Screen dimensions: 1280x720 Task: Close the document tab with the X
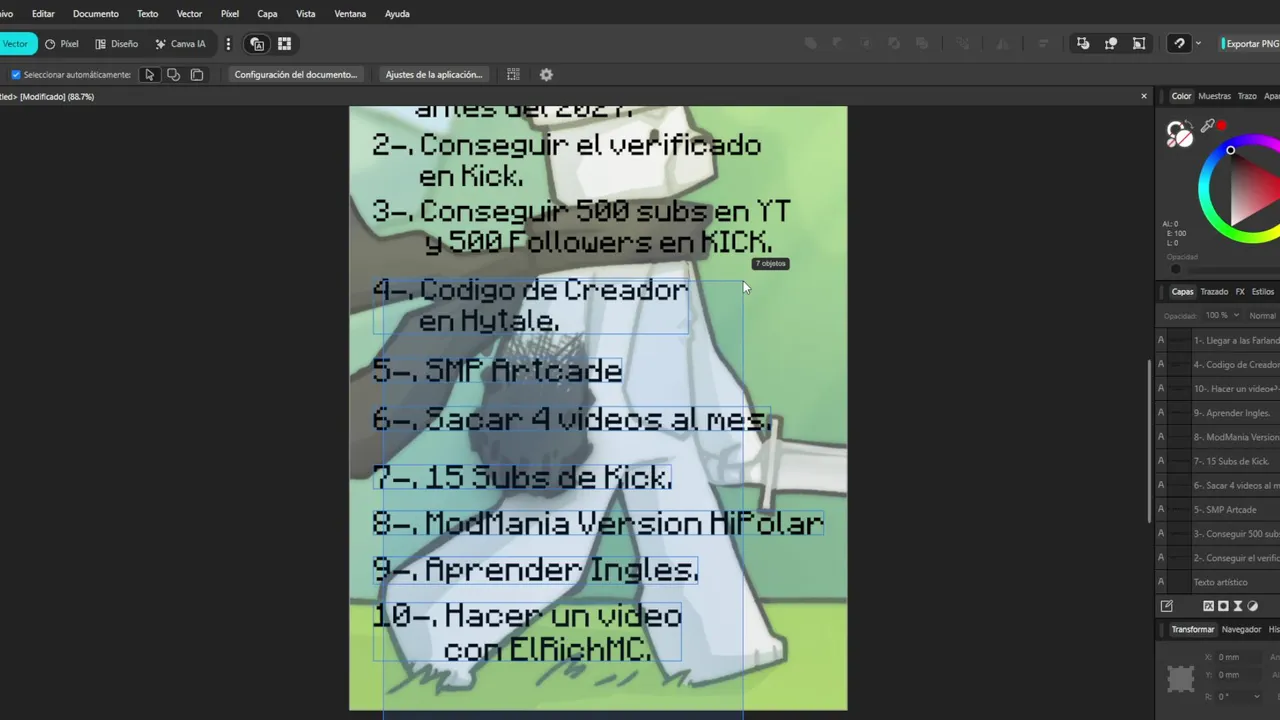[1144, 96]
